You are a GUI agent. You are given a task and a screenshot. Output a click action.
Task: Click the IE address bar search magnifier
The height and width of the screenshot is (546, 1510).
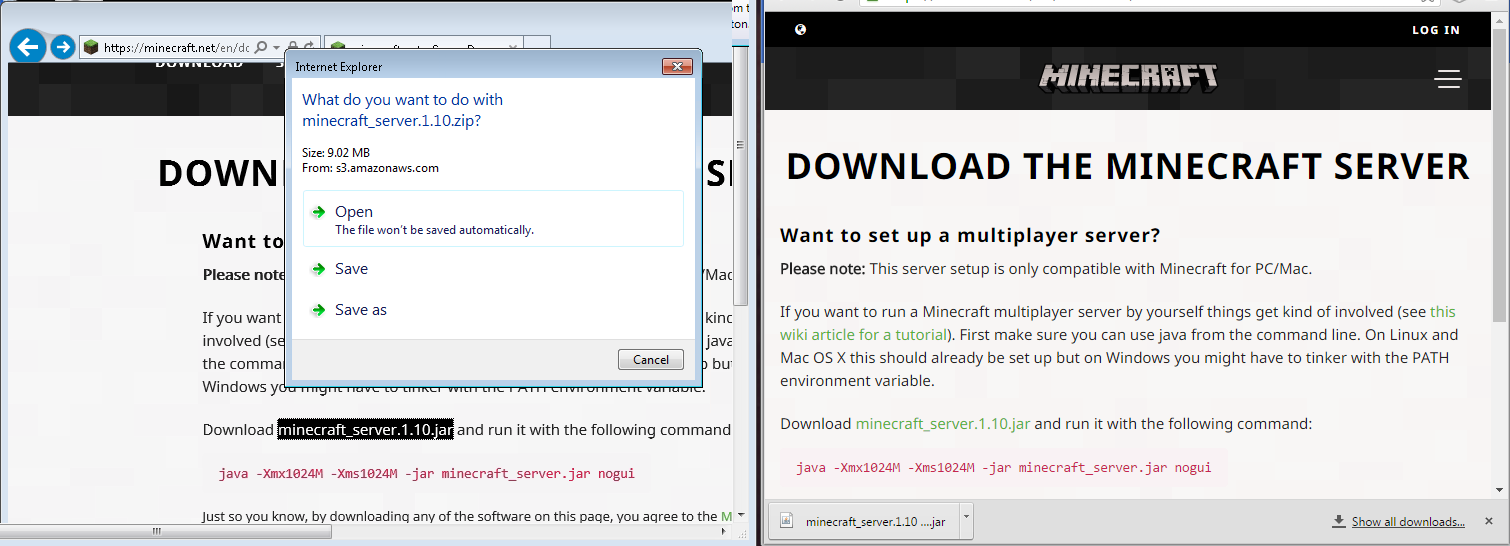[261, 47]
